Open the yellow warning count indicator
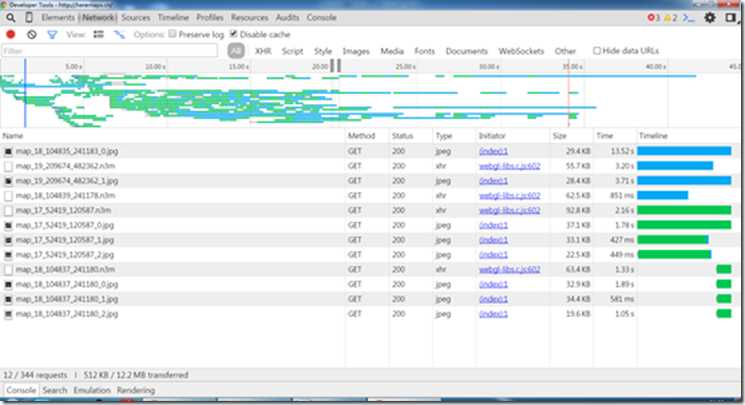The image size is (745, 405). click(x=670, y=18)
